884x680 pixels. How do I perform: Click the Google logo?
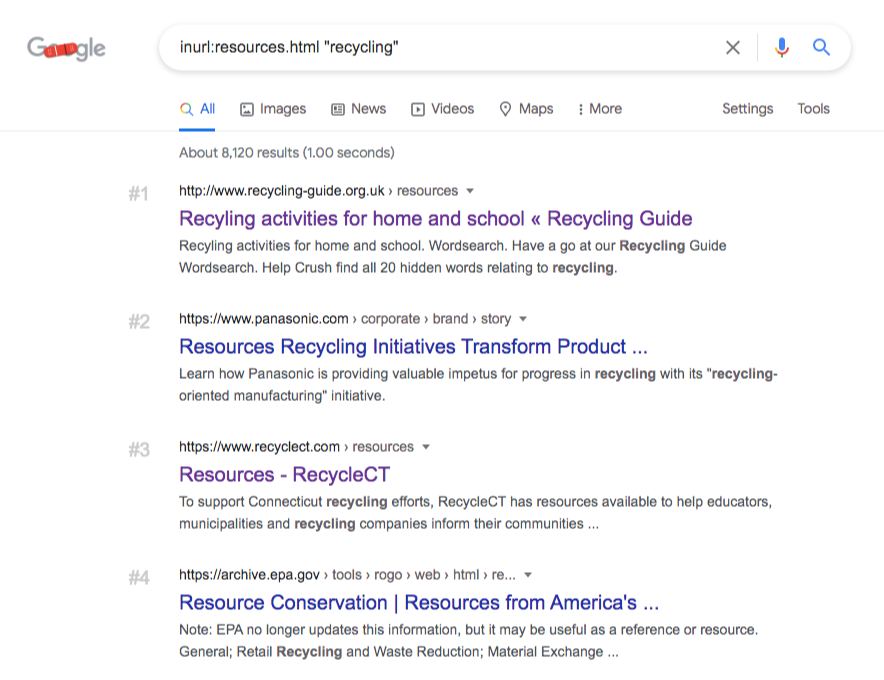66,48
